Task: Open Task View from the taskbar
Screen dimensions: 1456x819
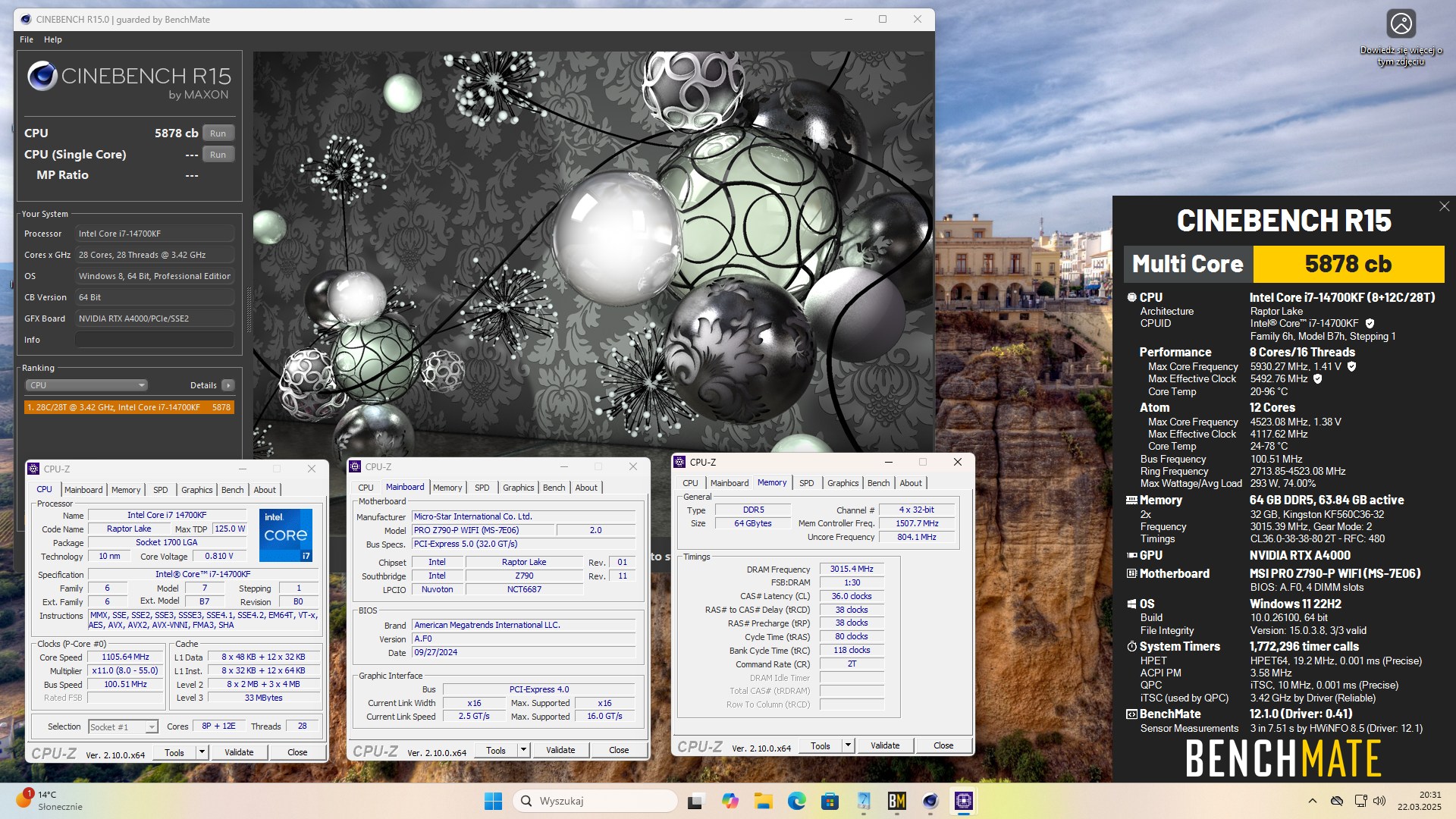Action: 695,801
